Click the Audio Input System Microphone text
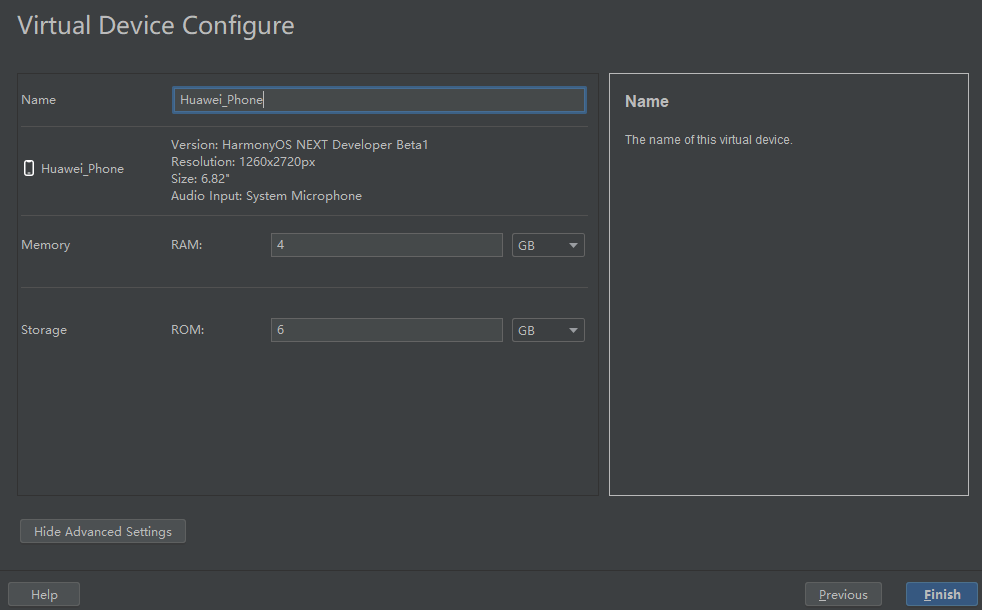 click(x=266, y=196)
